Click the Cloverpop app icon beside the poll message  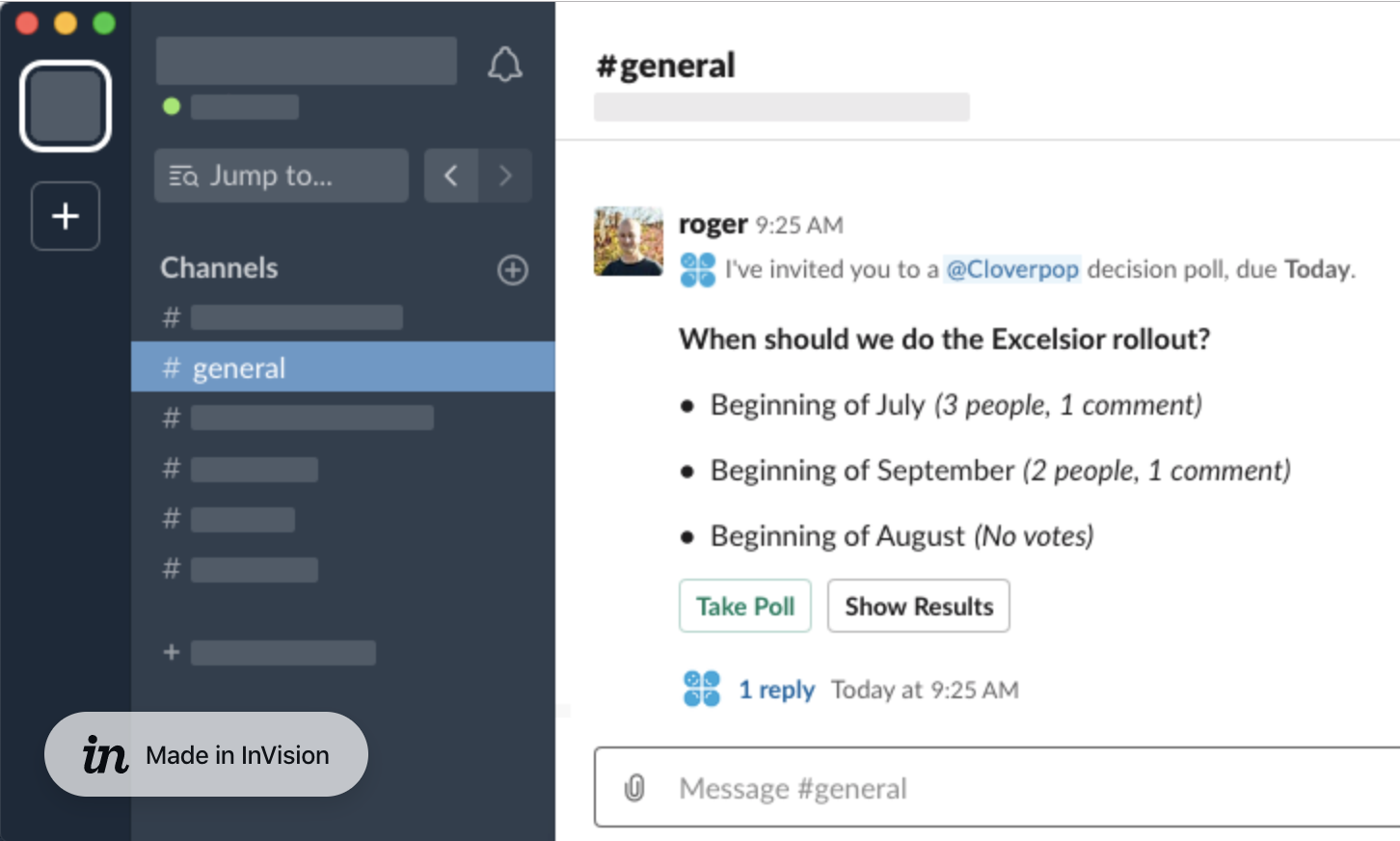[696, 269]
